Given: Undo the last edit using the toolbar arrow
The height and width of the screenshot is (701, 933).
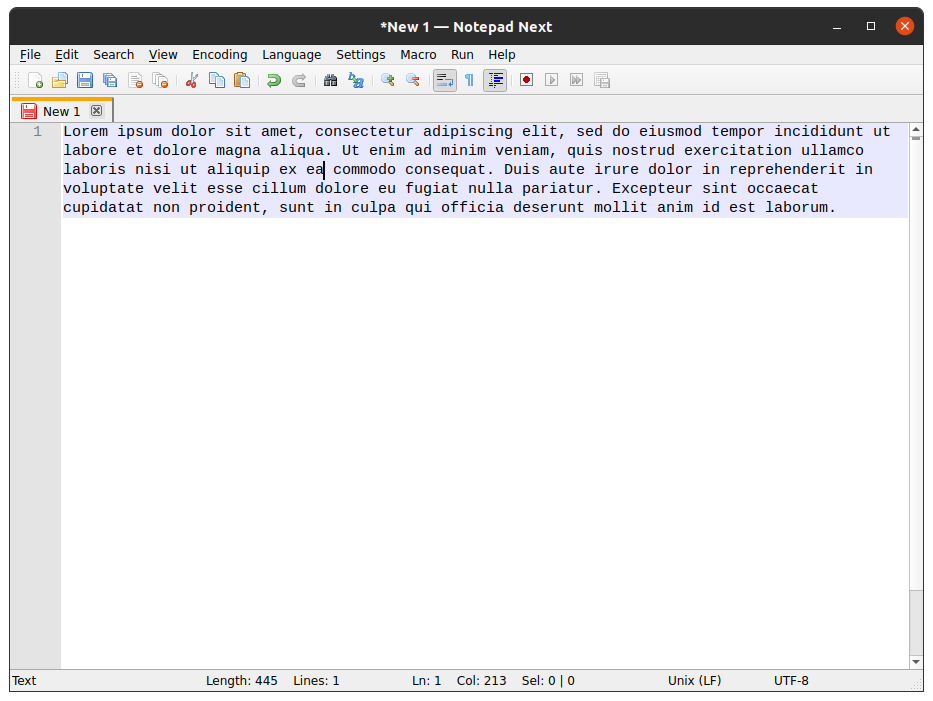Looking at the screenshot, I should click(274, 80).
